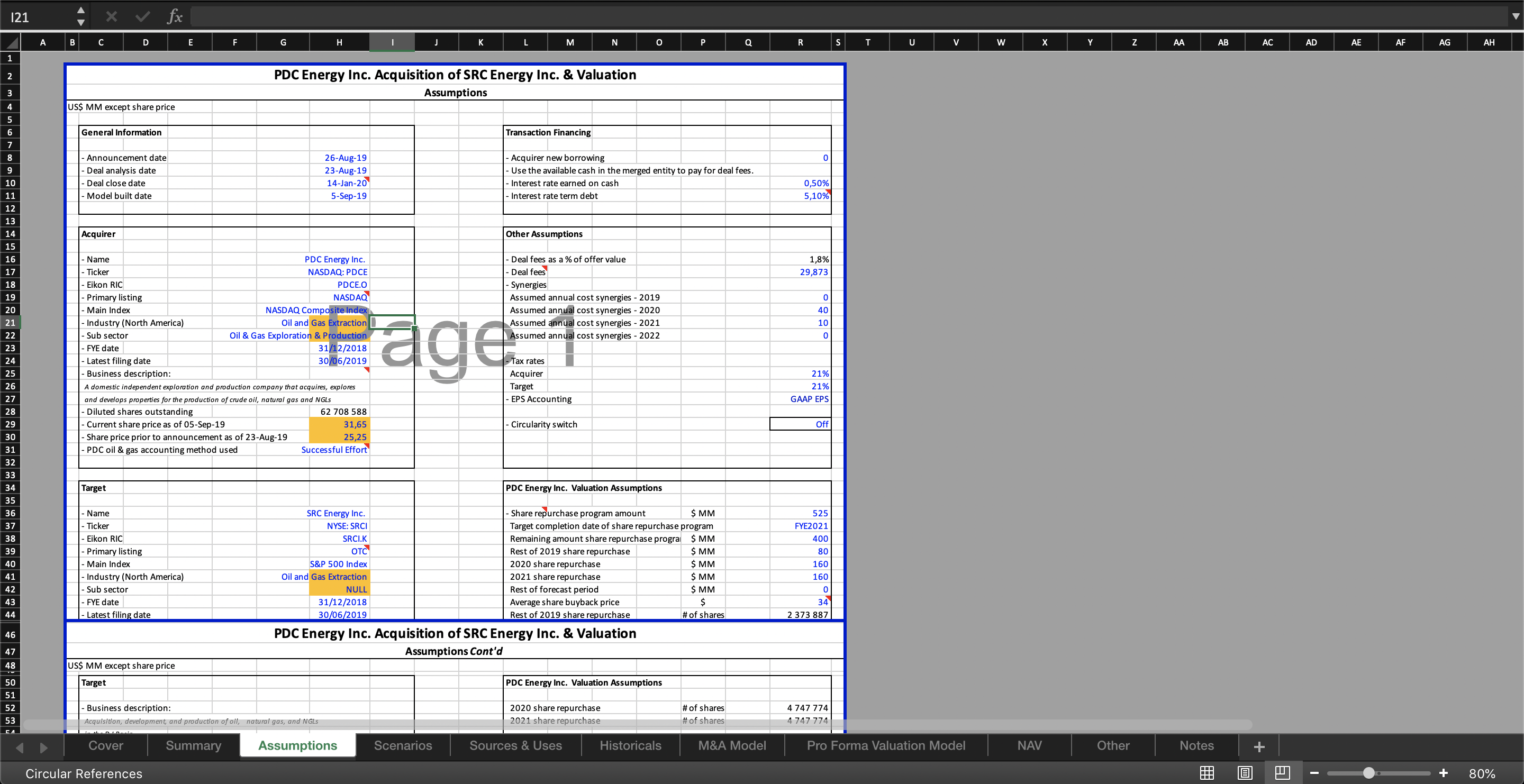Click the 29,873 deal fees cell
Viewport: 1524px width, 784px height.
[x=801, y=272]
